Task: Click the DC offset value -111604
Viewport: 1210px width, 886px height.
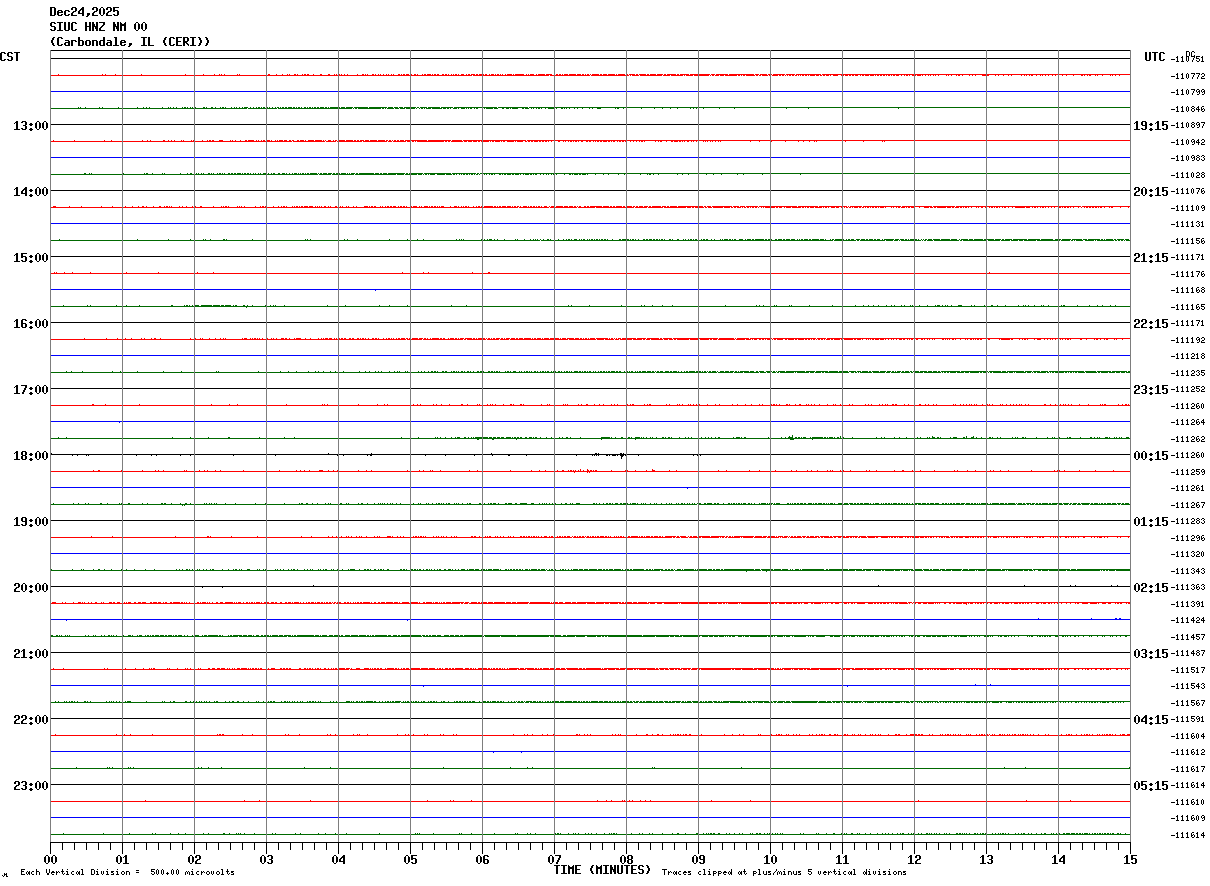Action: point(1188,737)
